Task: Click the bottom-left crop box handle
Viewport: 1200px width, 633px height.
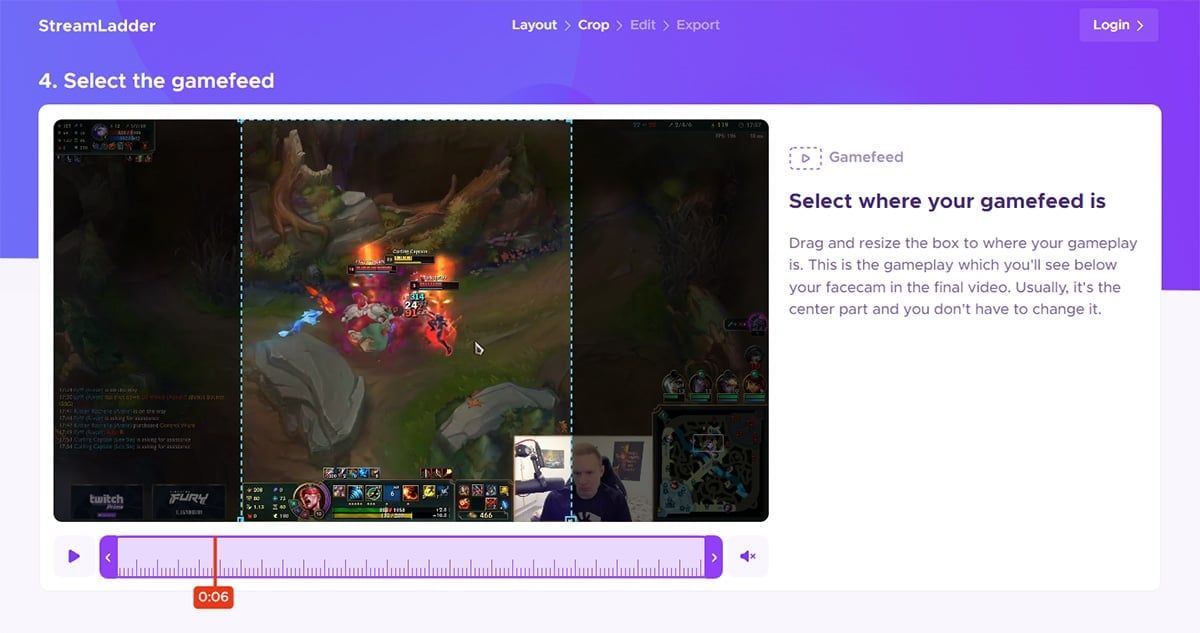Action: 241,518
